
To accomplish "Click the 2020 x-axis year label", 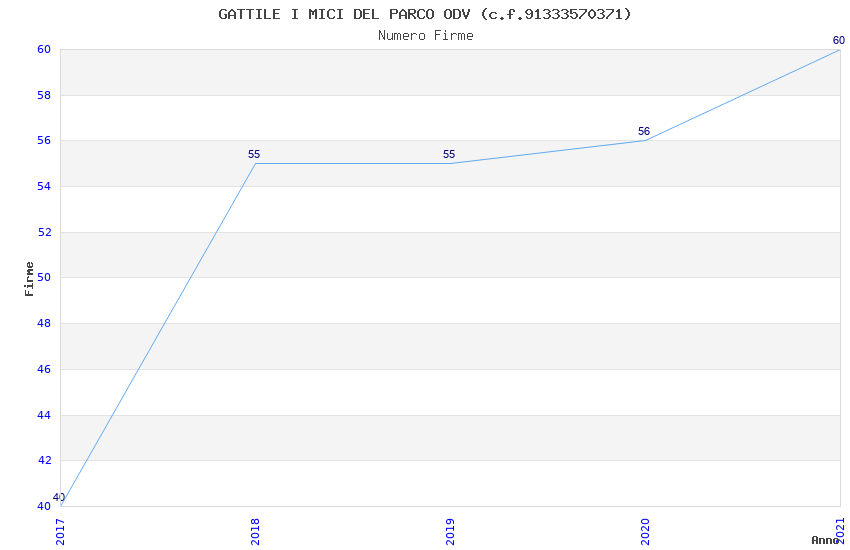I will tap(645, 531).
